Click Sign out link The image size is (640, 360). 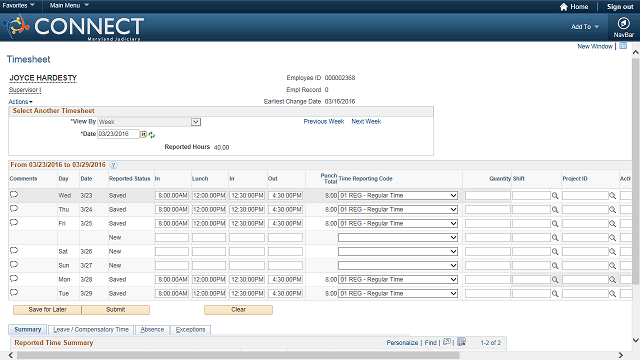point(620,7)
